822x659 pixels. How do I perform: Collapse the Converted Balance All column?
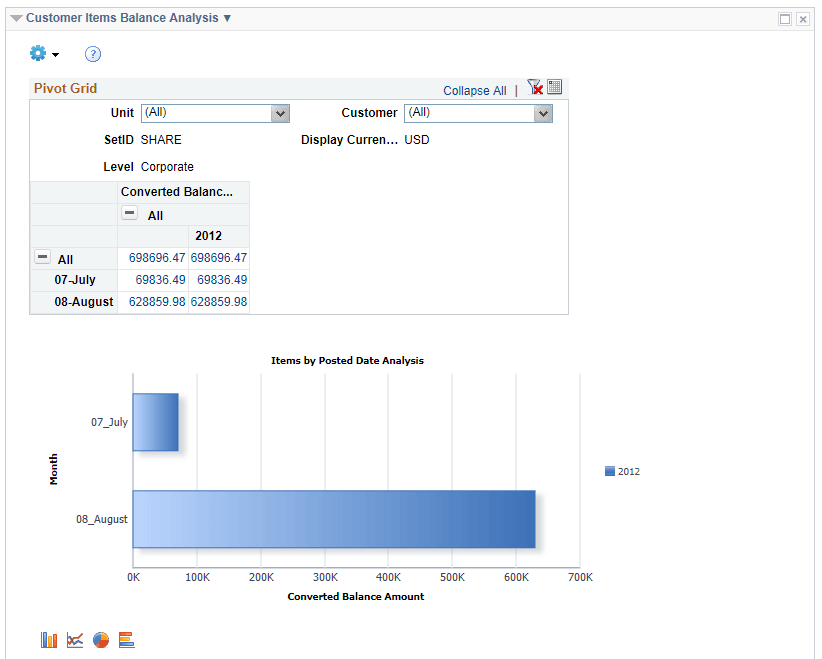click(x=129, y=213)
